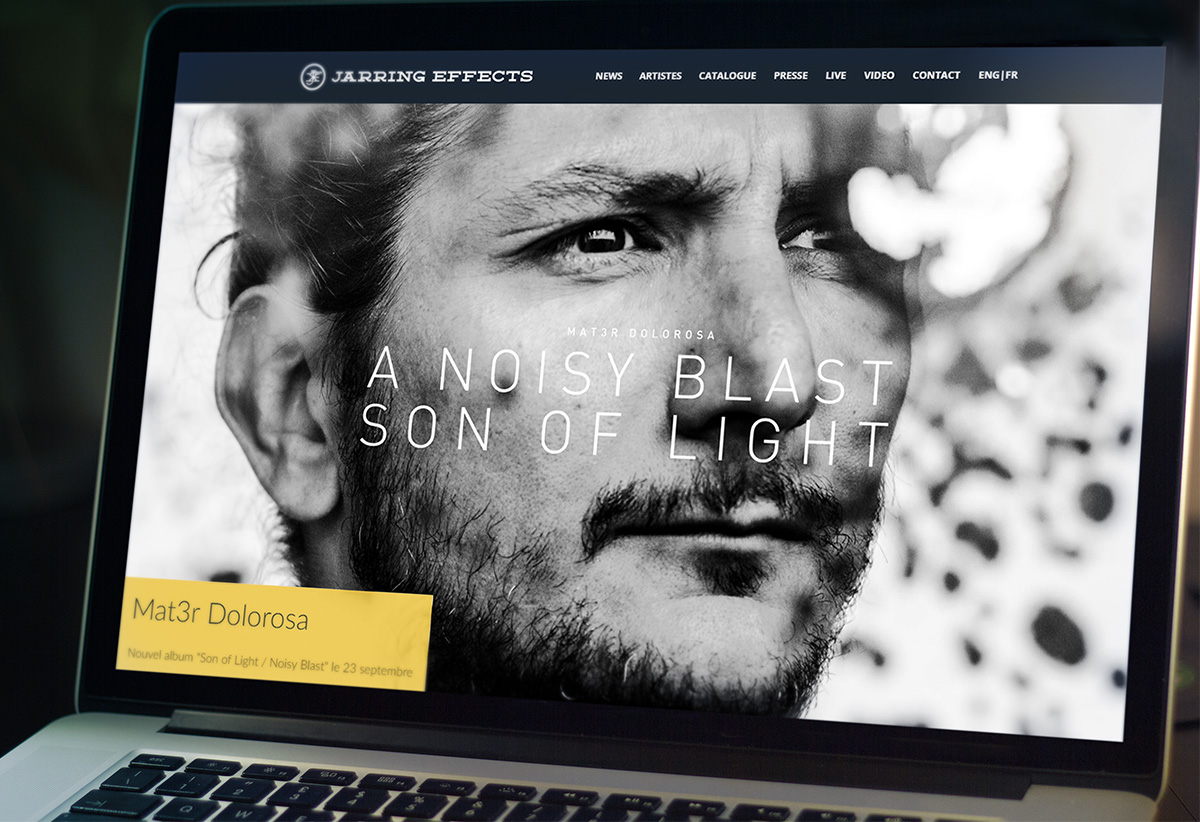Open the Live page
1200x822 pixels.
pyautogui.click(x=835, y=76)
